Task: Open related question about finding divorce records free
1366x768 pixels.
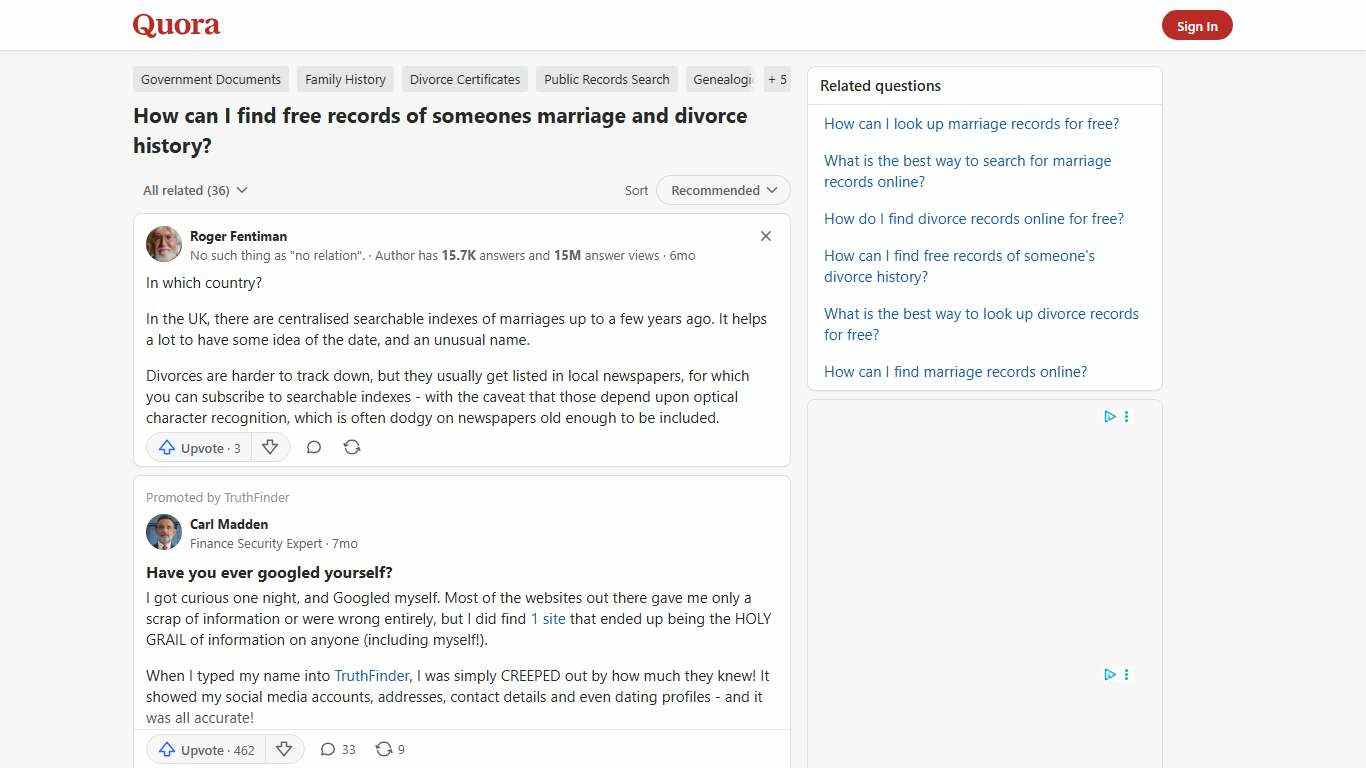Action: 973,218
